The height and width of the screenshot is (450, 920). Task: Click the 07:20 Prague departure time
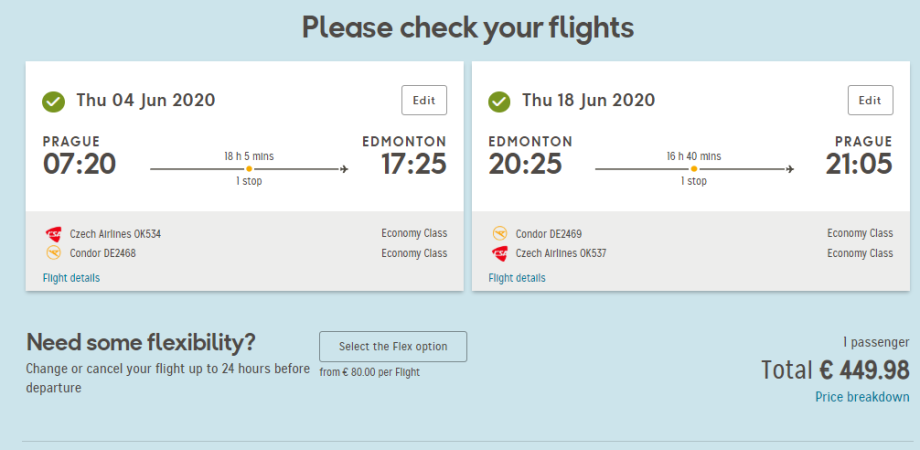[80, 164]
